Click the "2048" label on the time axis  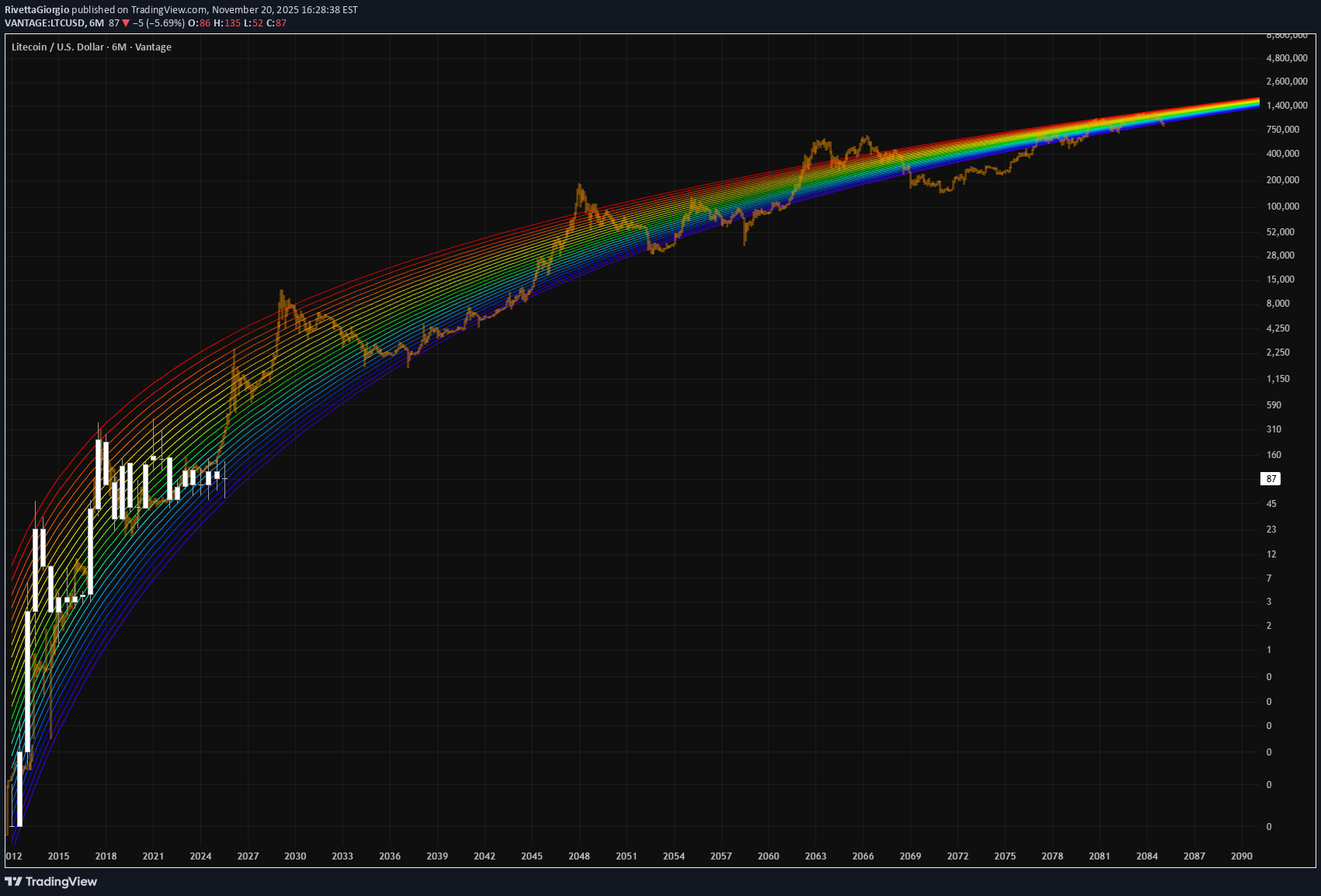(579, 856)
